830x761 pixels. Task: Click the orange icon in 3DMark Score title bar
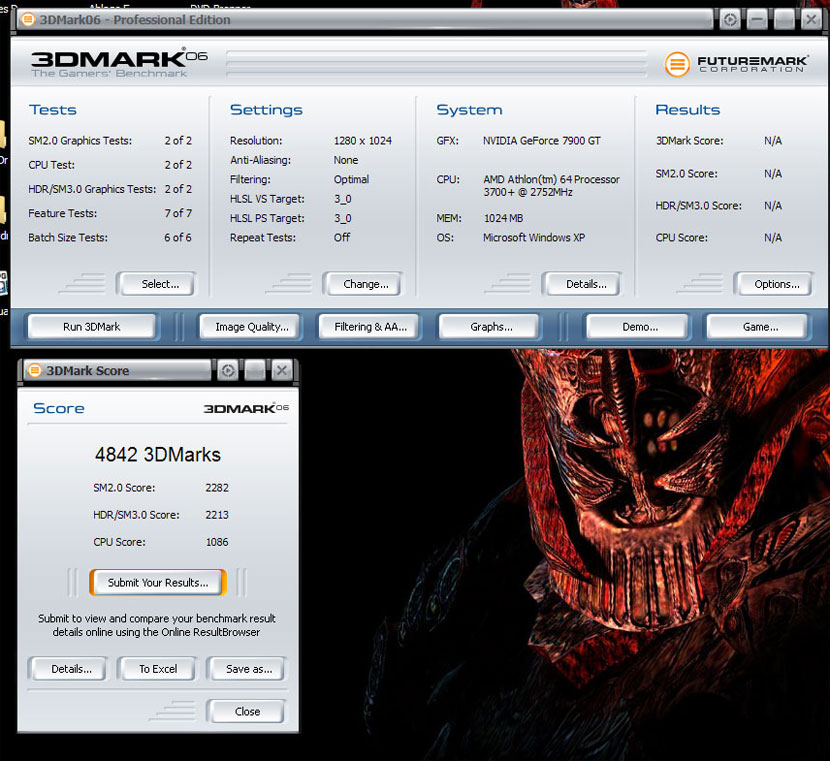pos(34,370)
